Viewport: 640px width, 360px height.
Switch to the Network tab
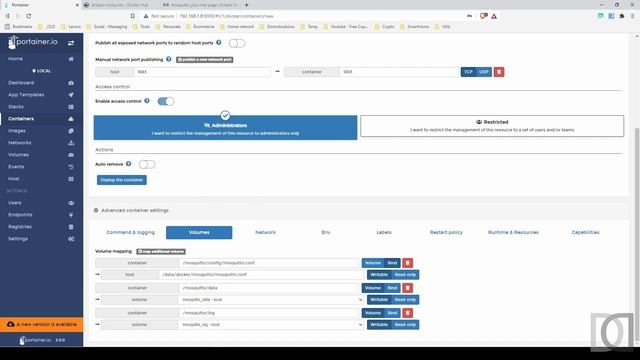pos(265,233)
